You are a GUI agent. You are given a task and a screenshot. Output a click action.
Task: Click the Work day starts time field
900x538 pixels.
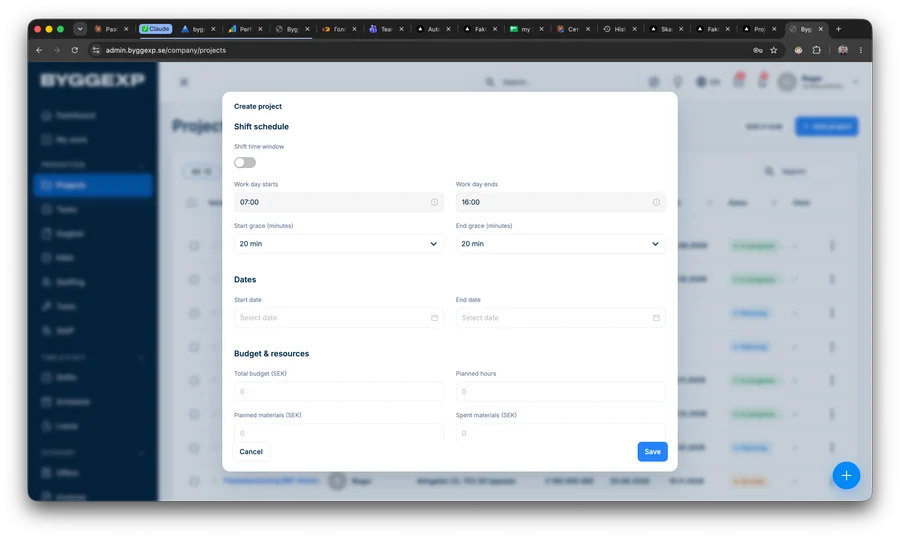[339, 202]
